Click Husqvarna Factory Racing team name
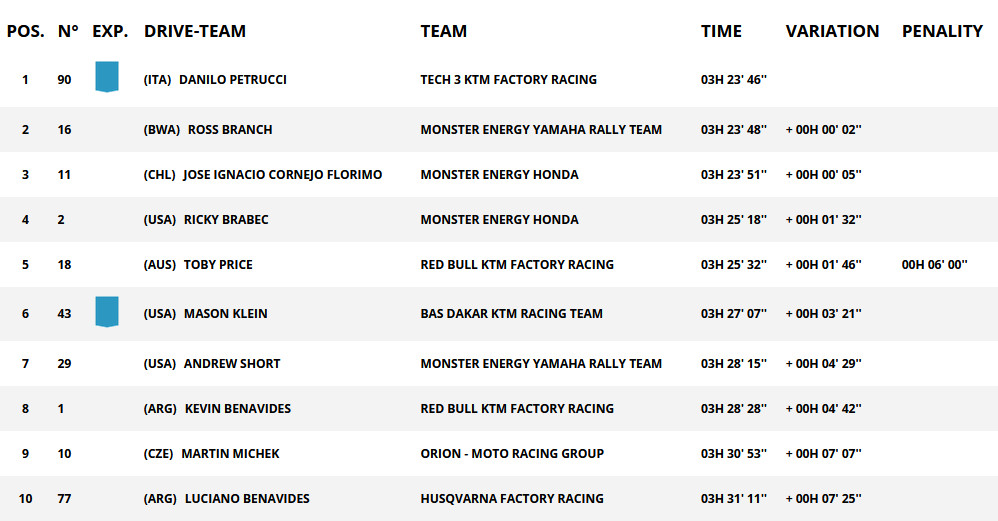Screen dimensions: 998x521 (x=512, y=499)
